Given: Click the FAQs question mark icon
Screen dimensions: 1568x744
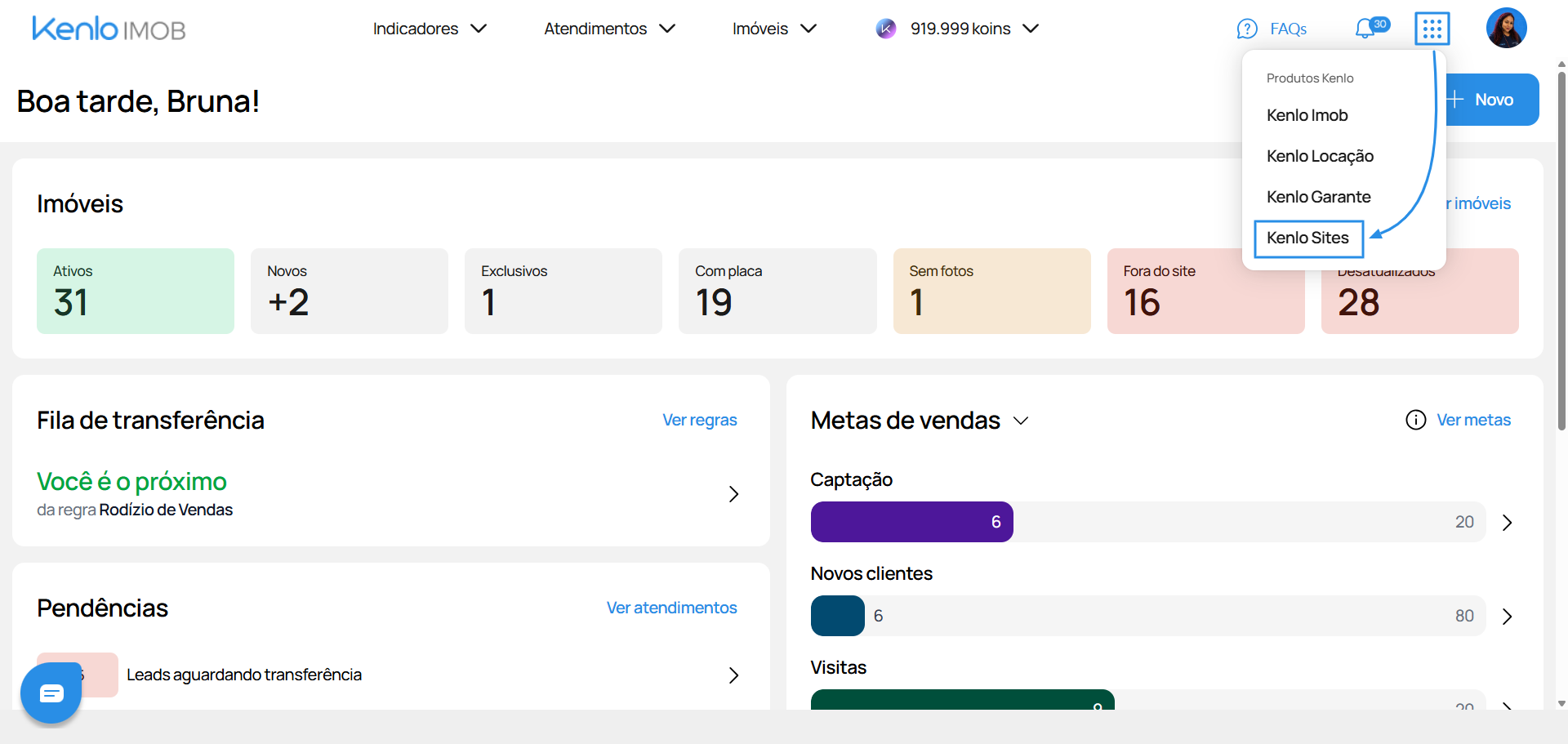Looking at the screenshot, I should pyautogui.click(x=1247, y=29).
